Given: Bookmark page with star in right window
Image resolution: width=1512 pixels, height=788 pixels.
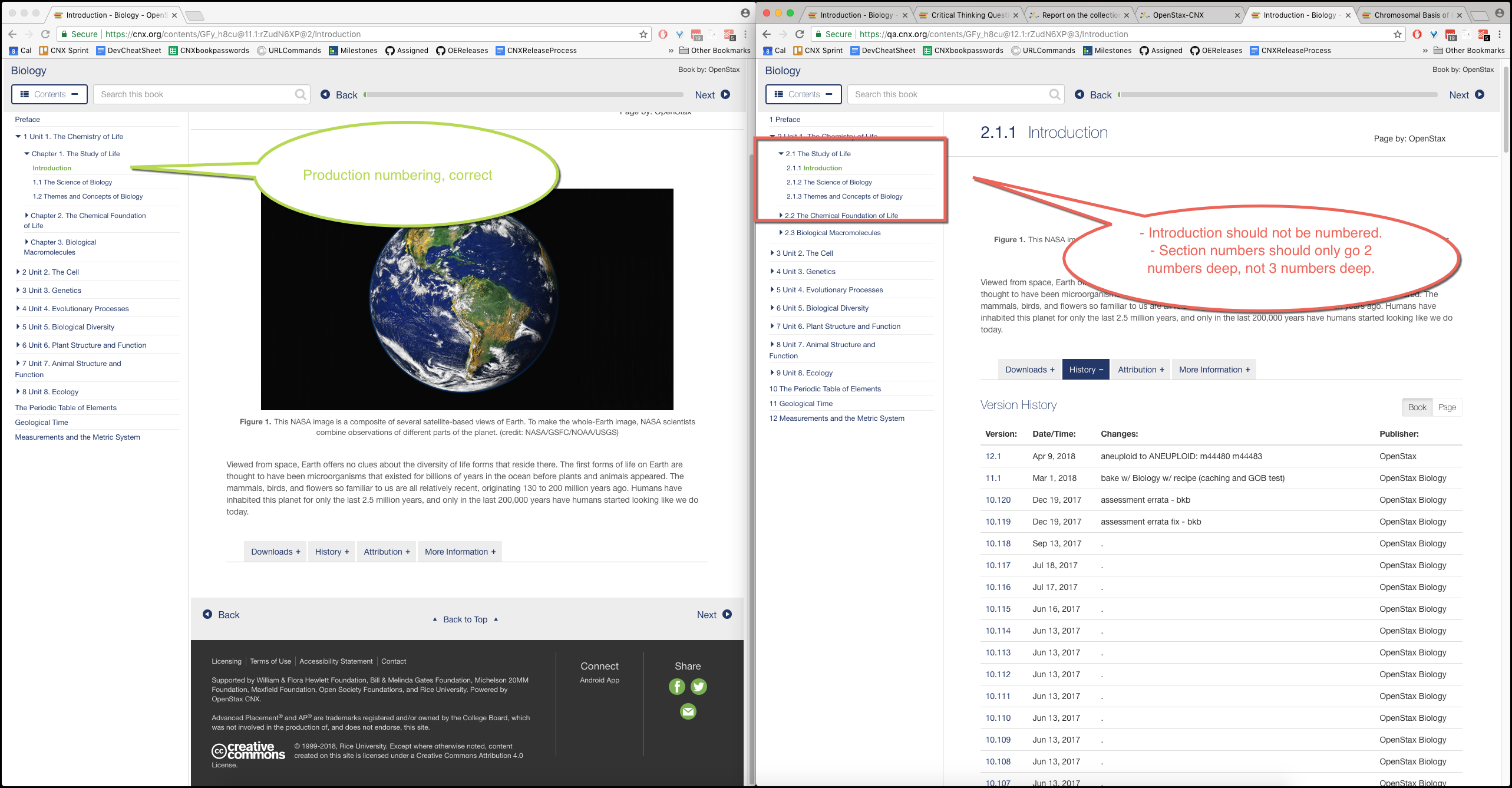Looking at the screenshot, I should 1398,34.
